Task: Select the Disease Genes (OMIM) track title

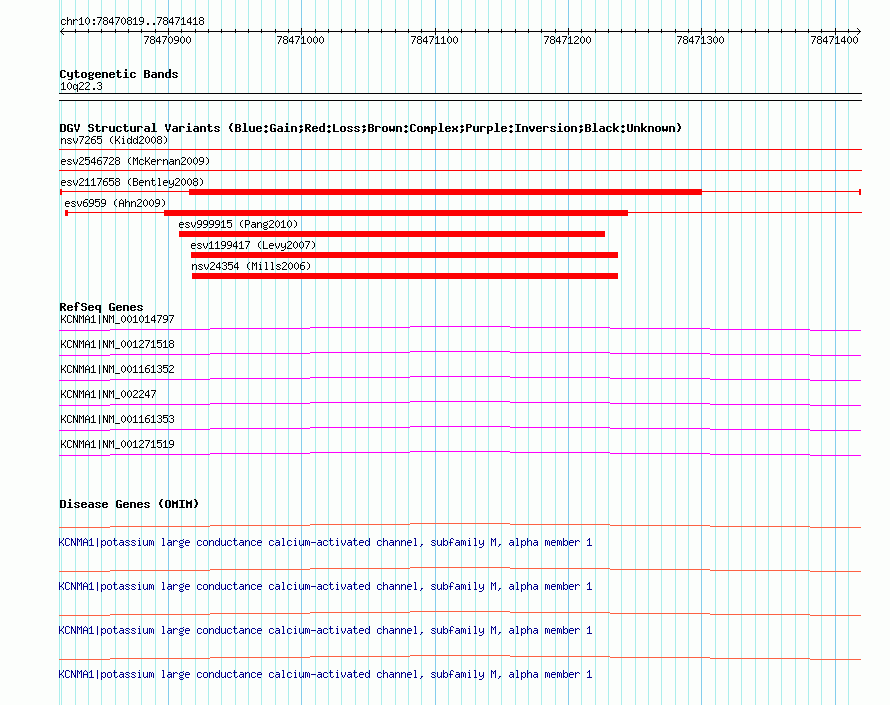Action: point(129,505)
